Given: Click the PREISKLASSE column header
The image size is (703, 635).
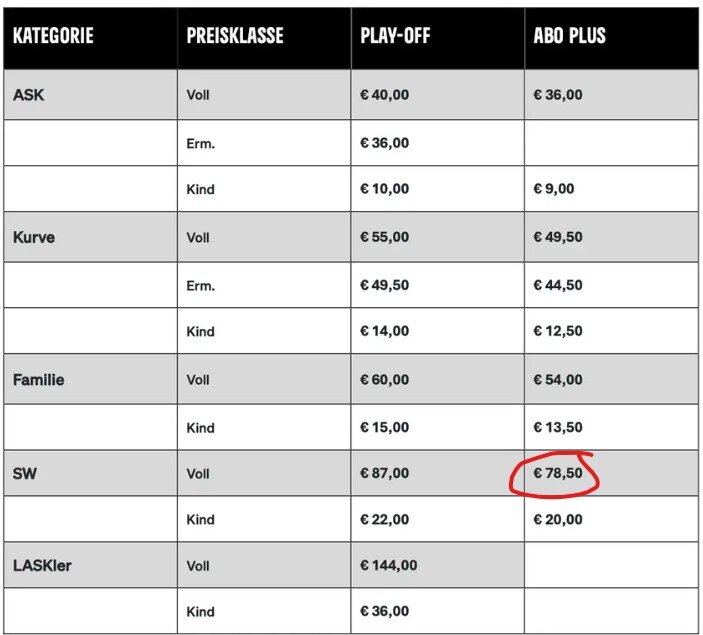Looking at the screenshot, I should (x=235, y=35).
